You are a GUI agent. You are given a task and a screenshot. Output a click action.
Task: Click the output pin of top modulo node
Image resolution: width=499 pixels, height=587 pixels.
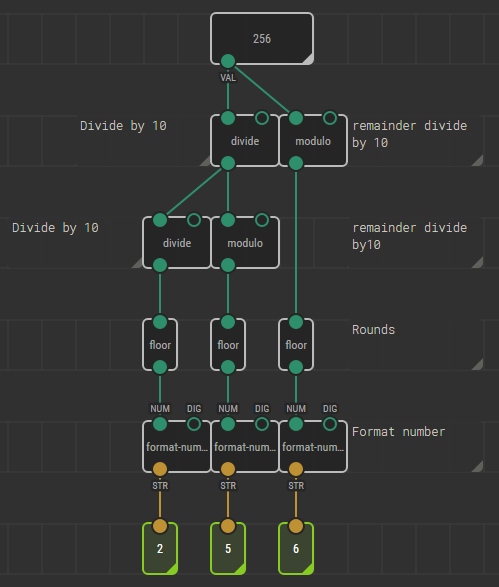coord(296,163)
